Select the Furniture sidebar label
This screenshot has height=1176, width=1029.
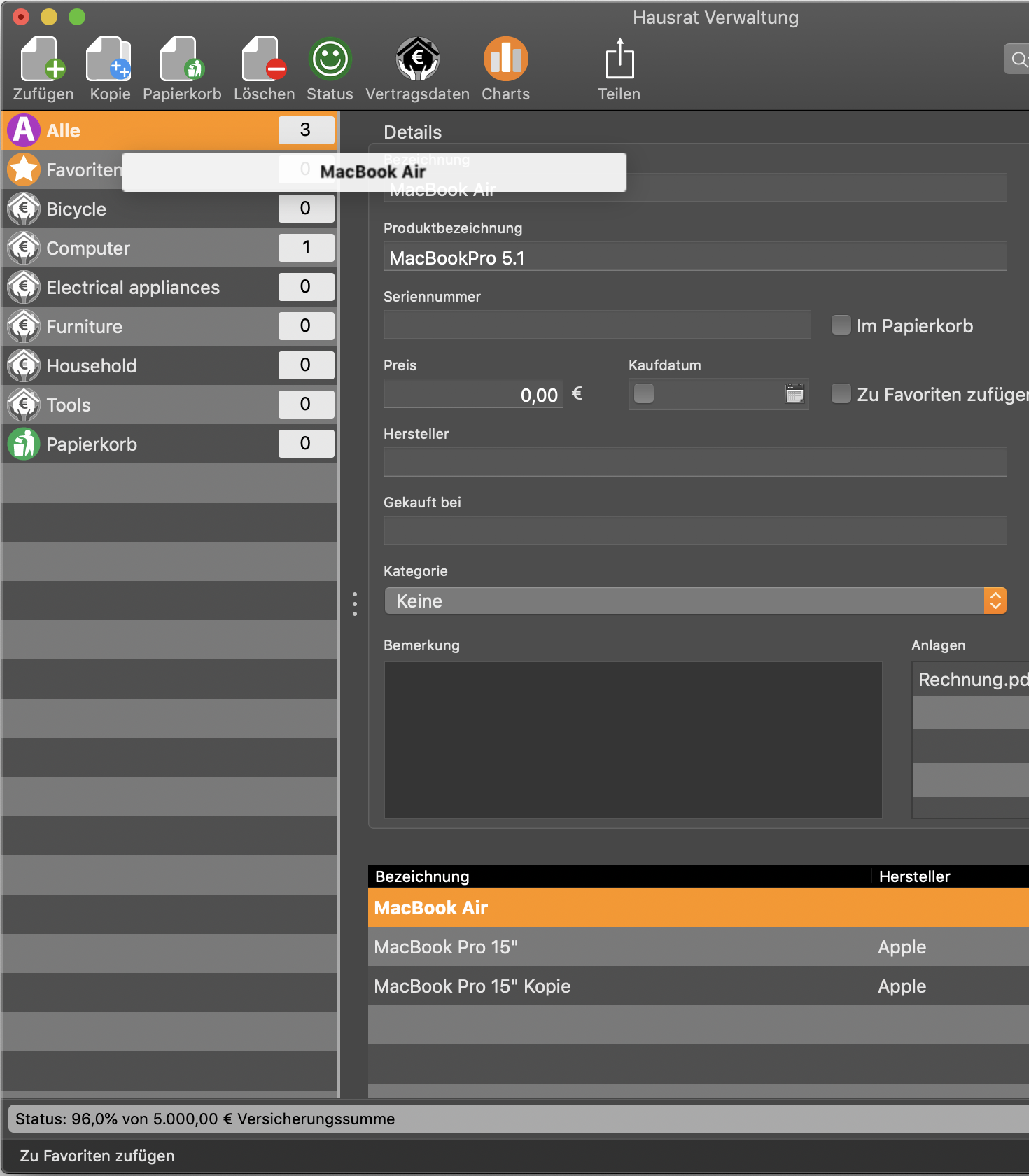tap(84, 327)
